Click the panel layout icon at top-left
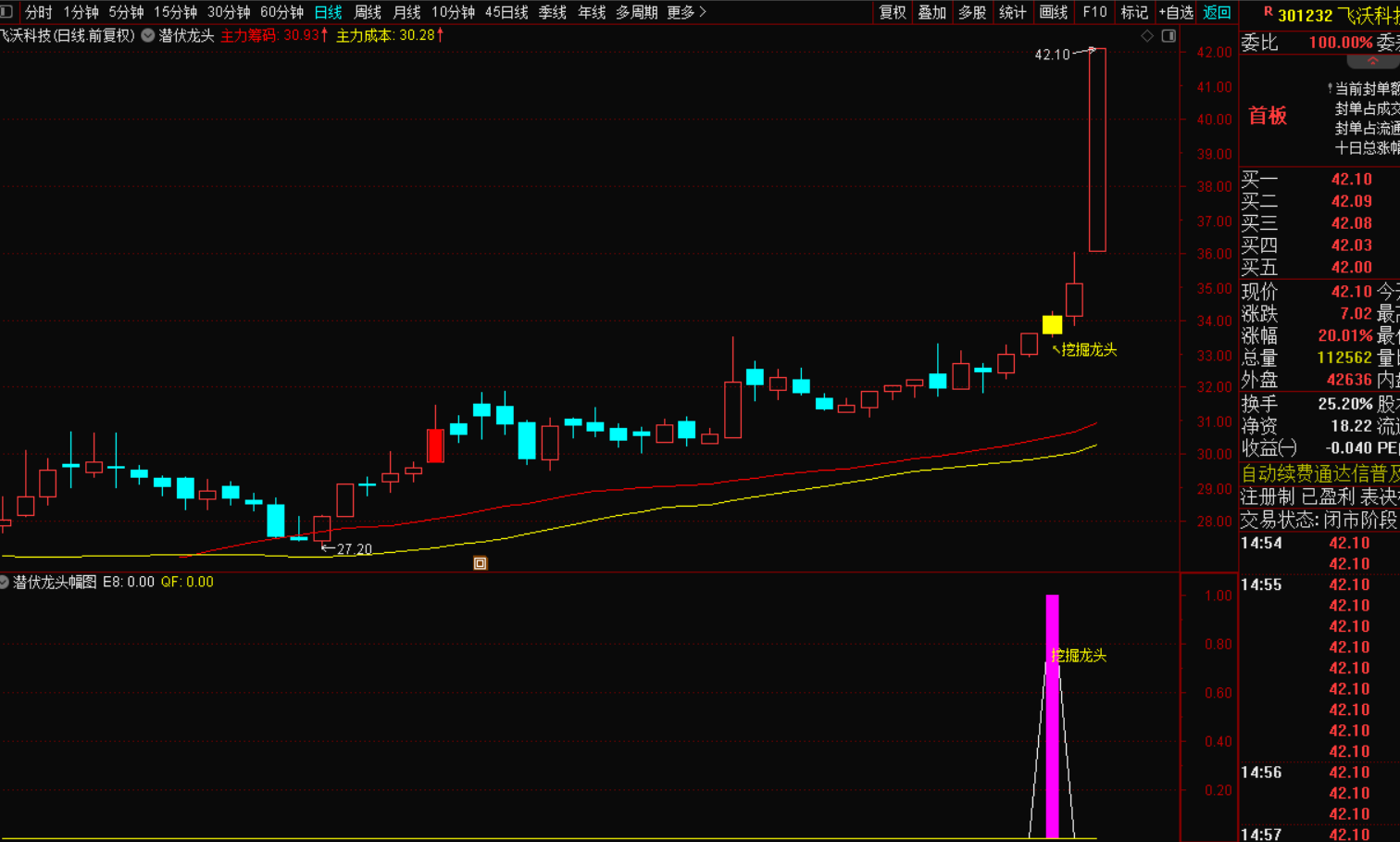The height and width of the screenshot is (842, 1400). coord(6,12)
